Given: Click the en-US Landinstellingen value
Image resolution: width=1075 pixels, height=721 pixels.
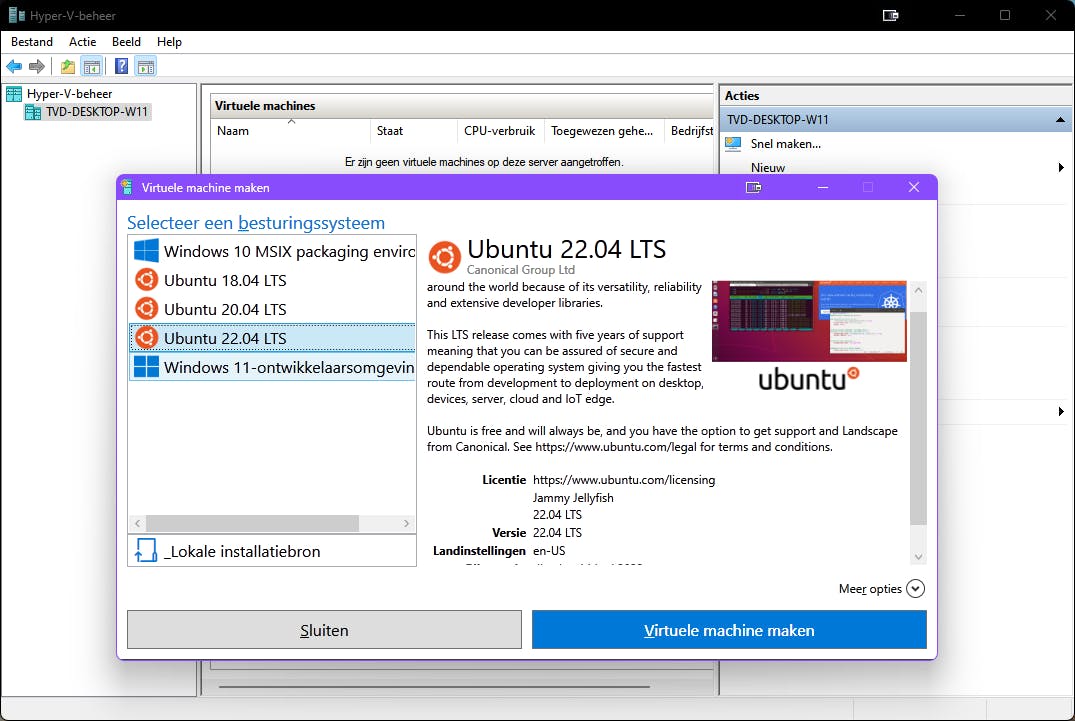Looking at the screenshot, I should click(x=549, y=550).
